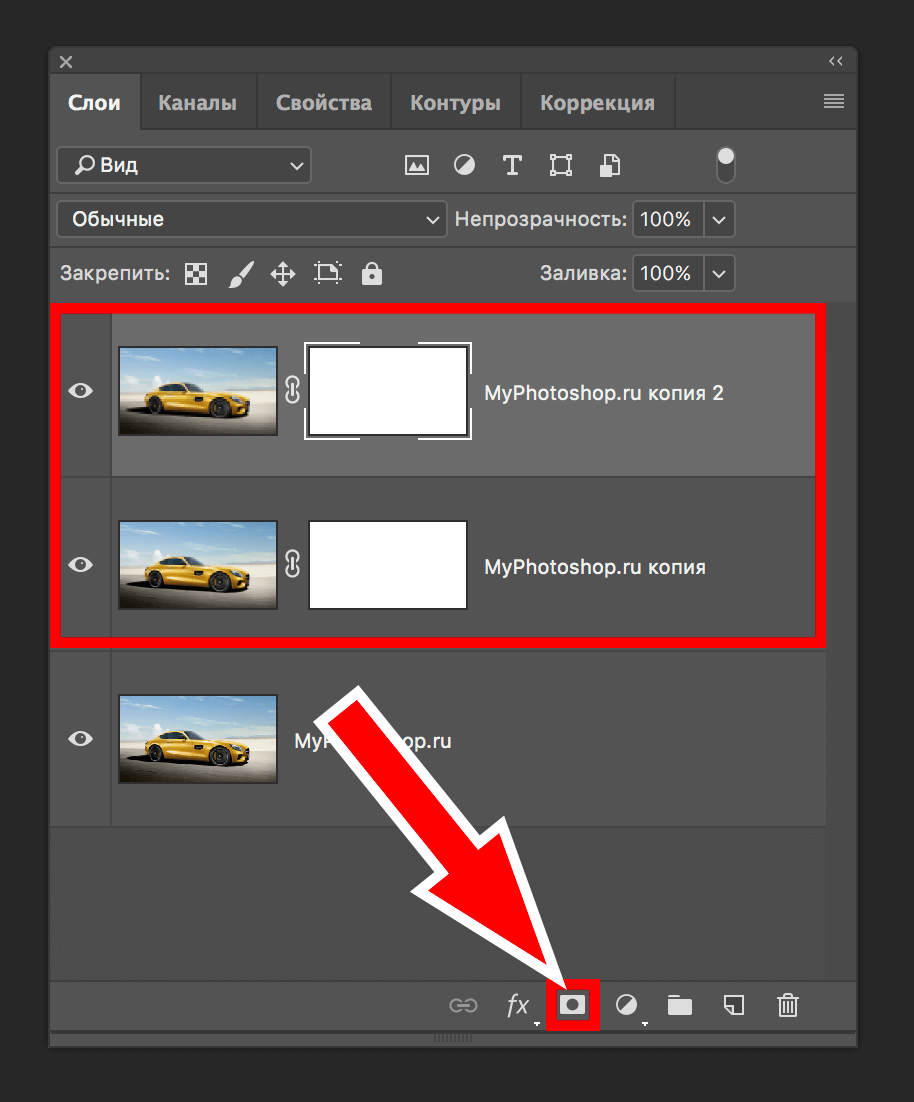Click the Create new group folder icon
914x1102 pixels.
click(x=680, y=1005)
